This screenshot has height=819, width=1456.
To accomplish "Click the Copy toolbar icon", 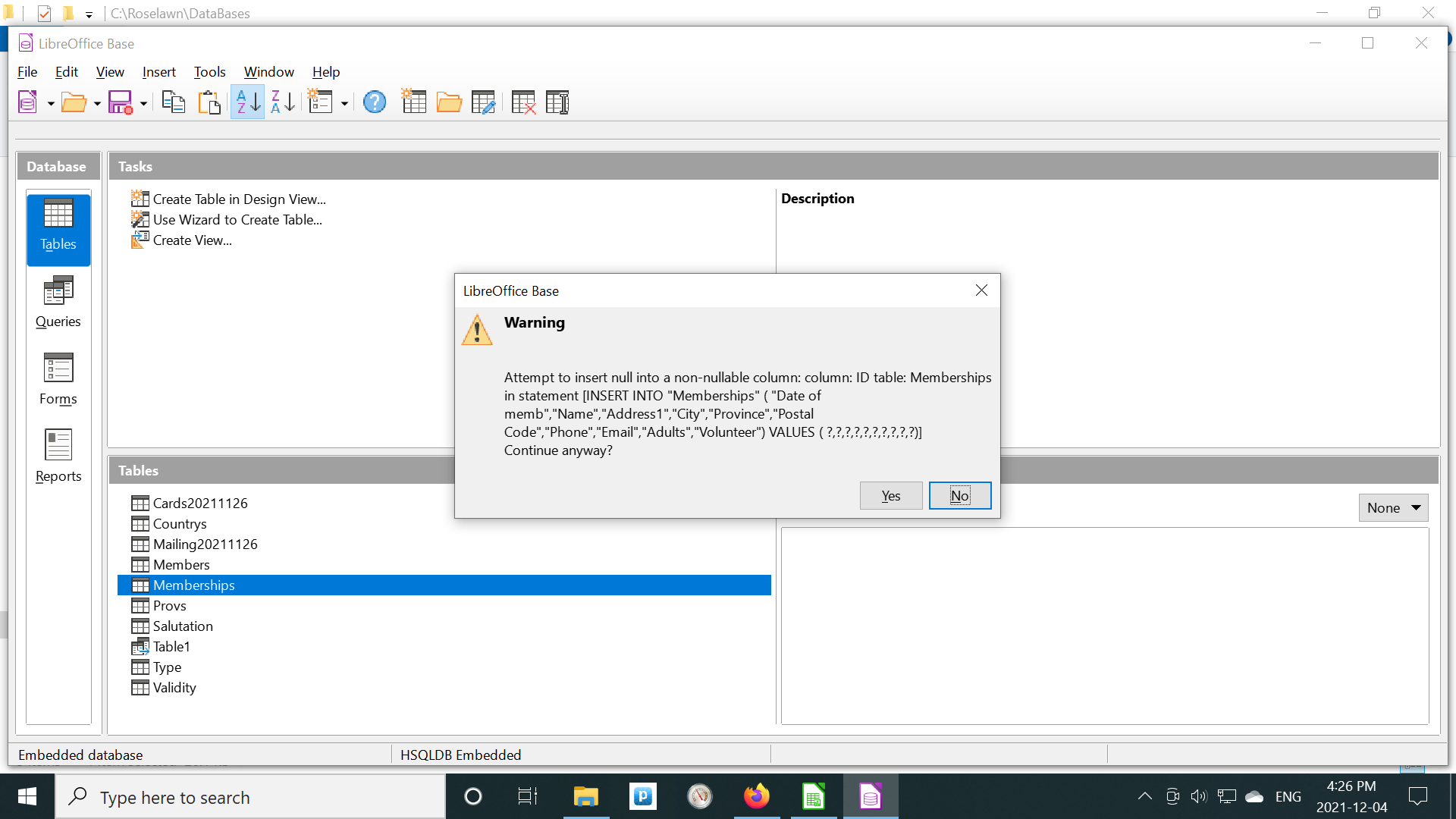I will (174, 102).
